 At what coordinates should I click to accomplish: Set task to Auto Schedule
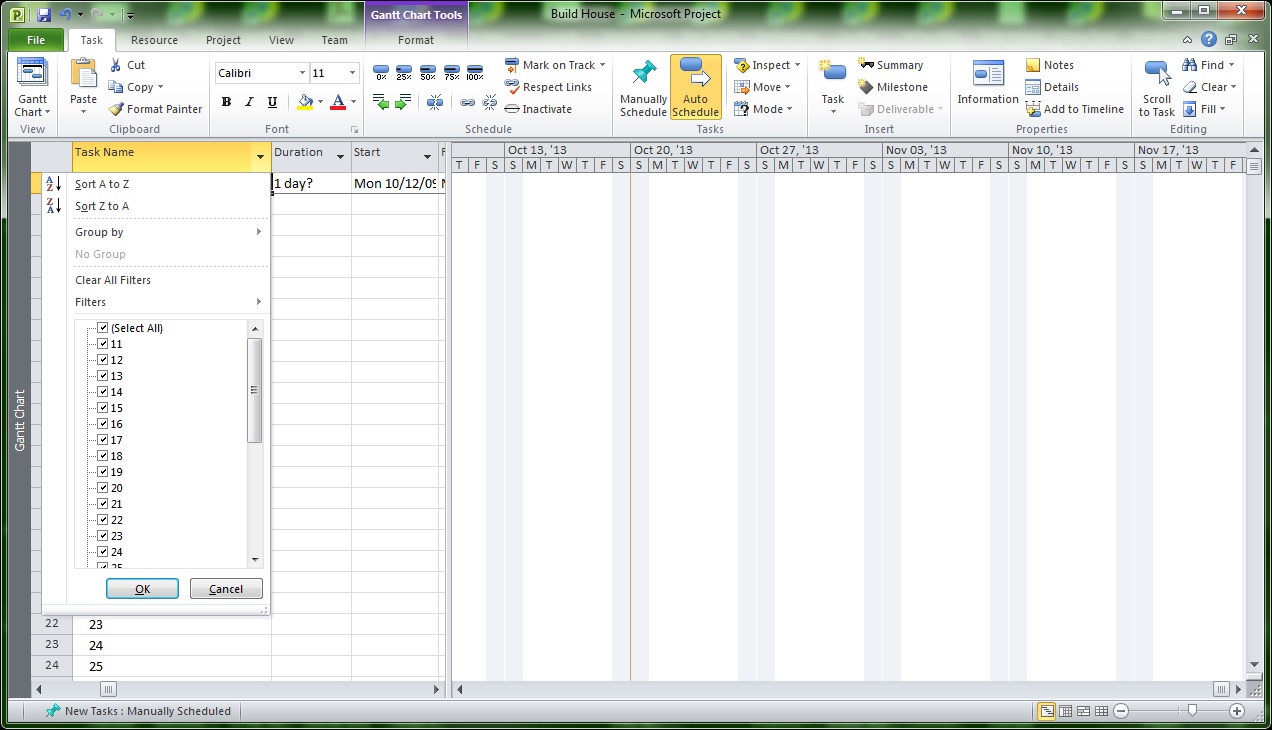point(695,88)
